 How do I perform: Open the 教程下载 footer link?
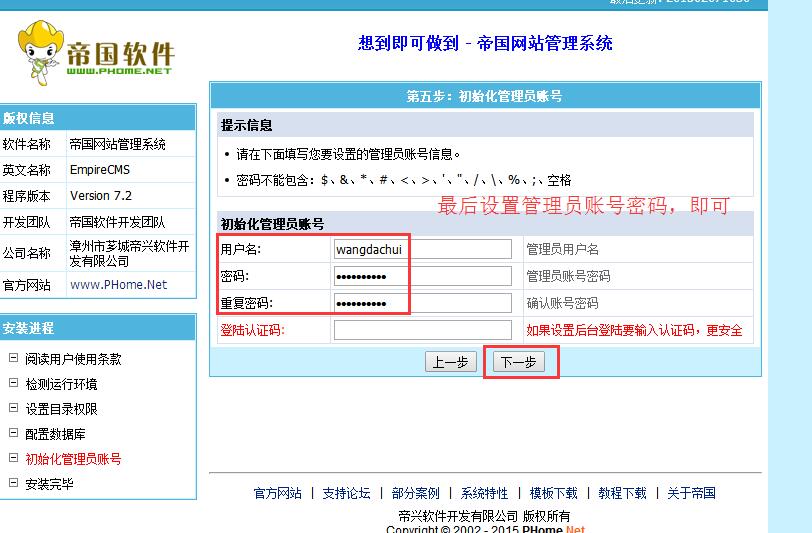(622, 493)
